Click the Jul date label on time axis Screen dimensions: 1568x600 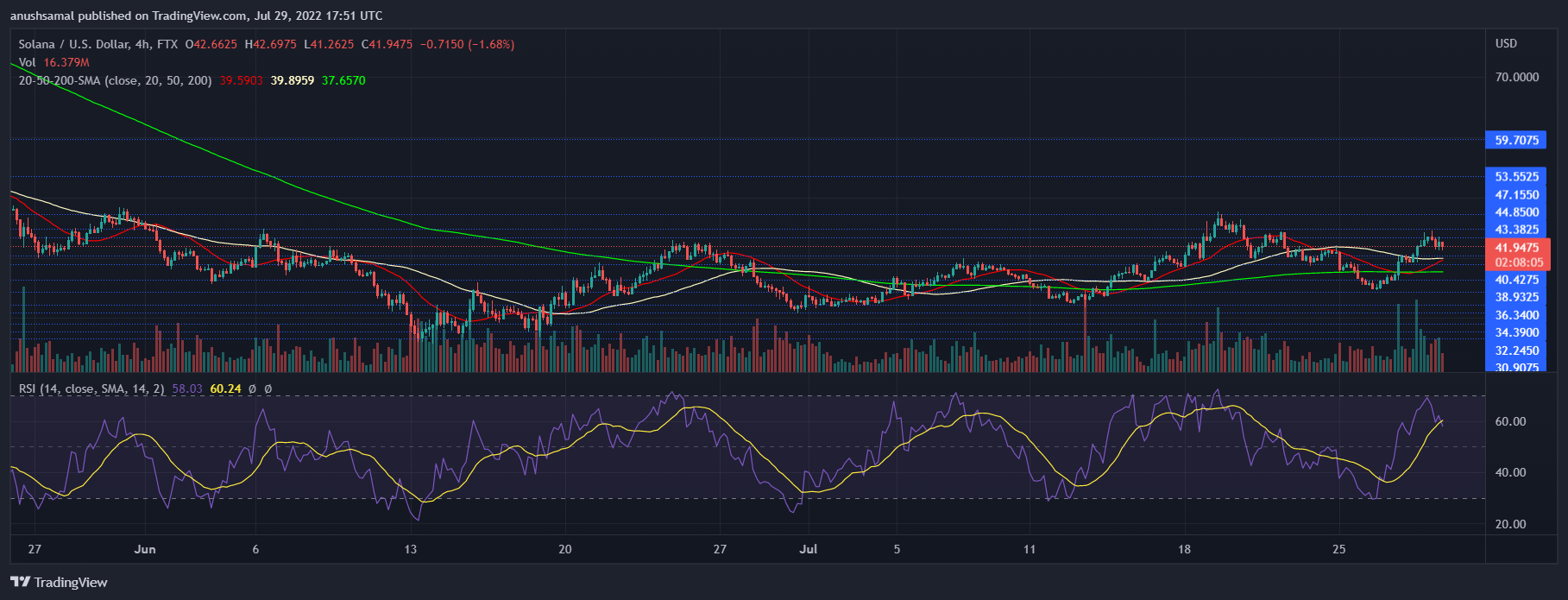click(x=809, y=549)
